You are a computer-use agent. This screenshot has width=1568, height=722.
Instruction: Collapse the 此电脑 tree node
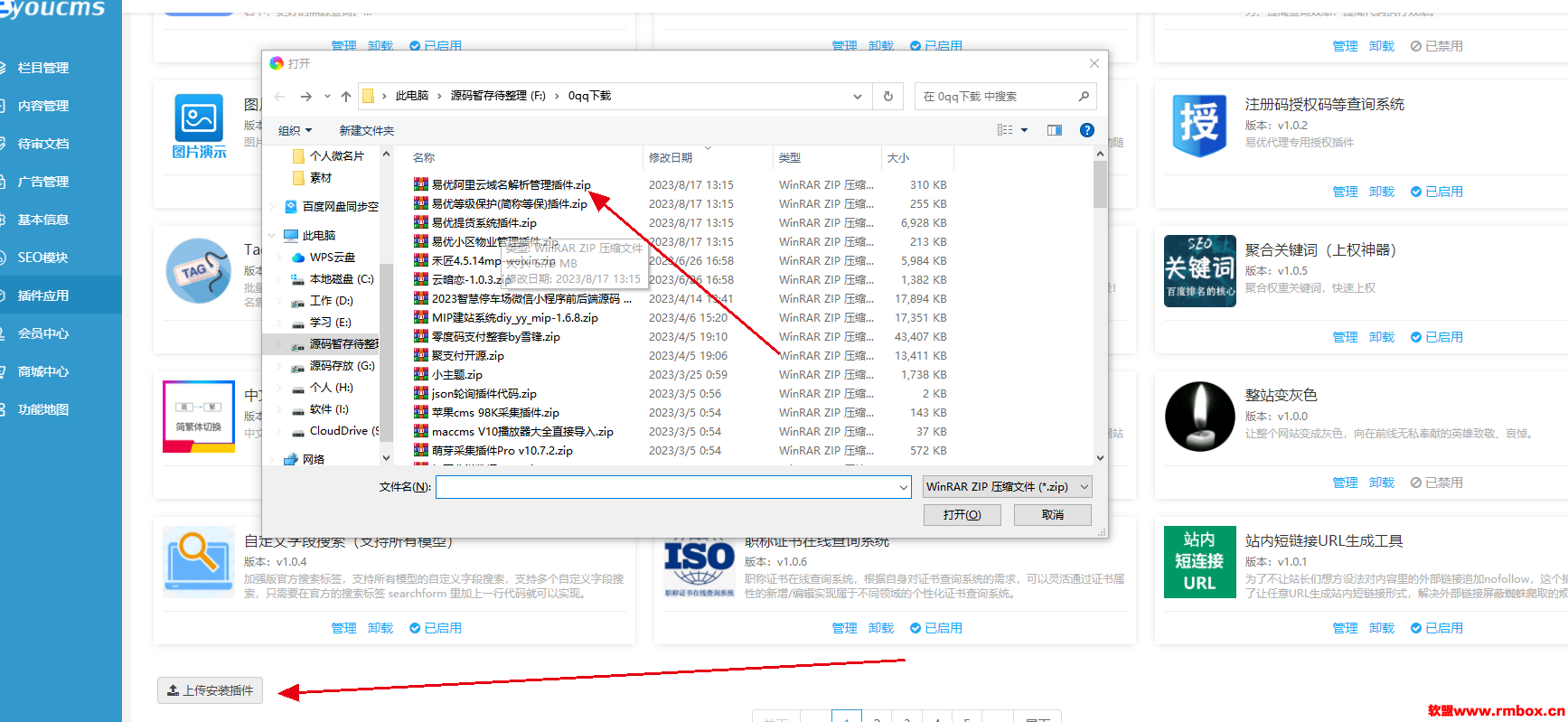271,235
